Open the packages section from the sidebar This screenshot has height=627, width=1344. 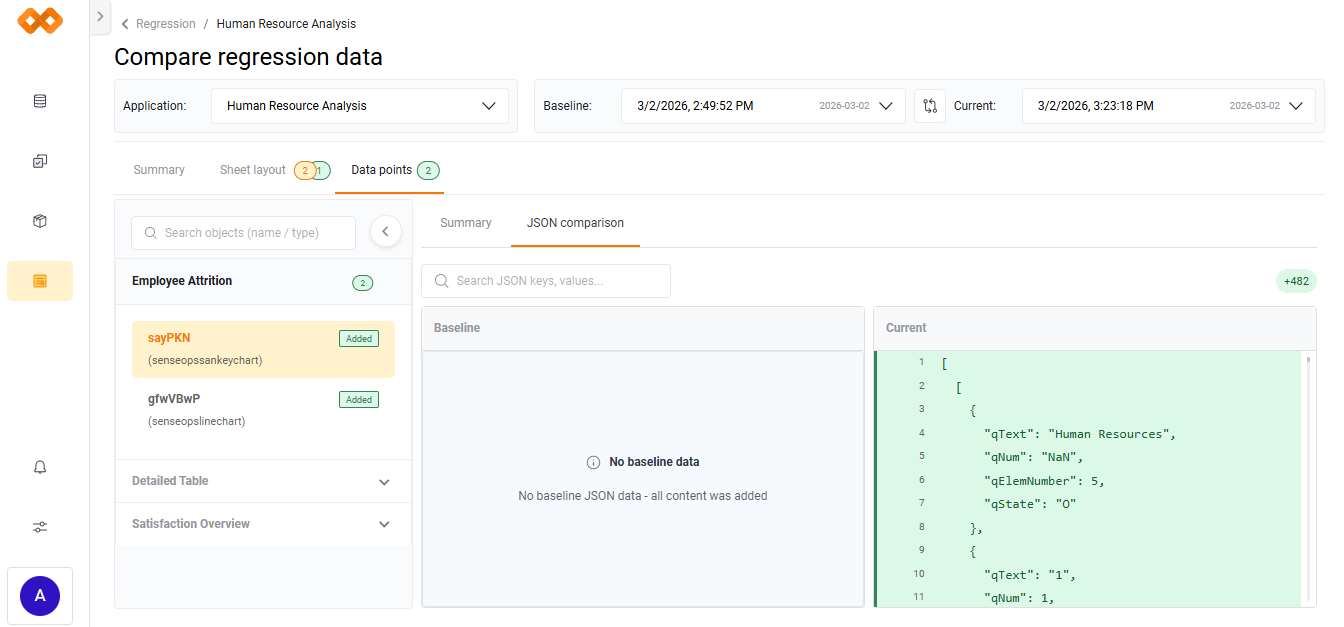pos(39,221)
